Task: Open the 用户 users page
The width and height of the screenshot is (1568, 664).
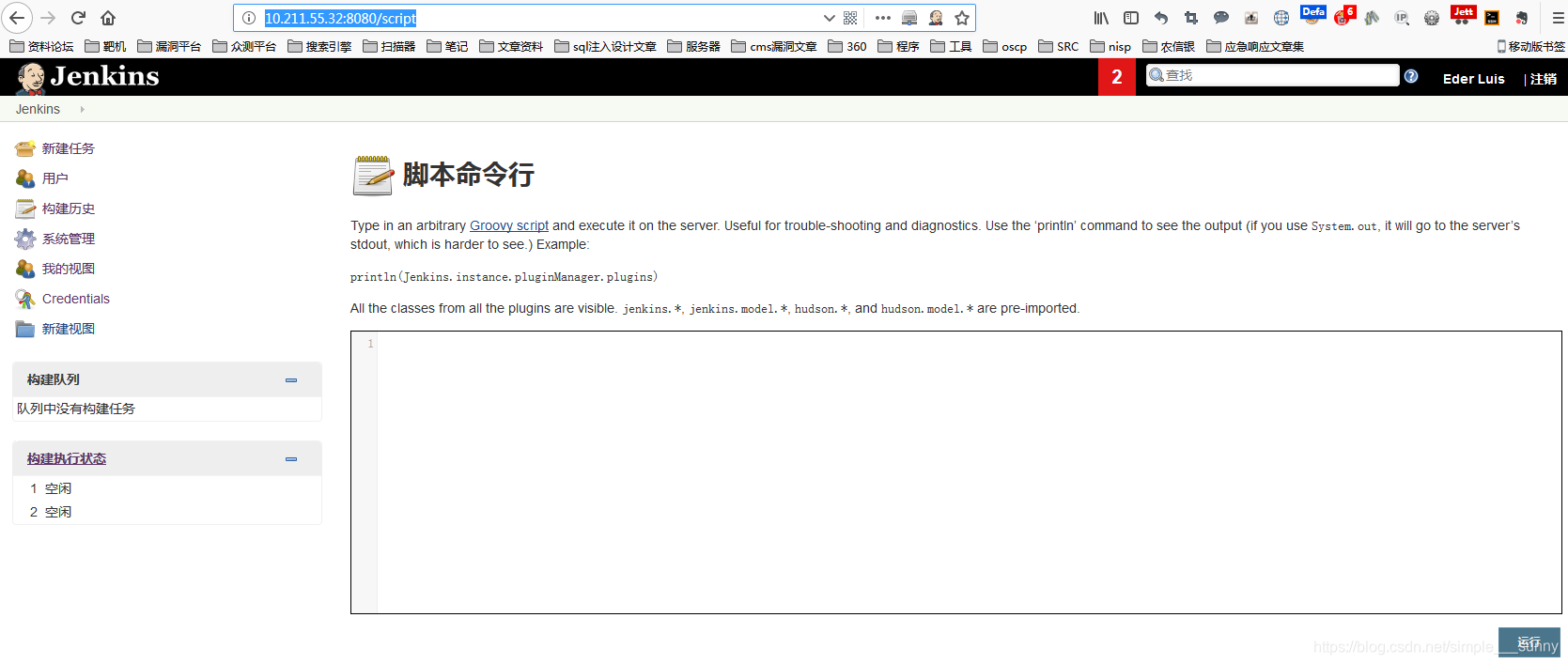Action: pyautogui.click(x=55, y=178)
